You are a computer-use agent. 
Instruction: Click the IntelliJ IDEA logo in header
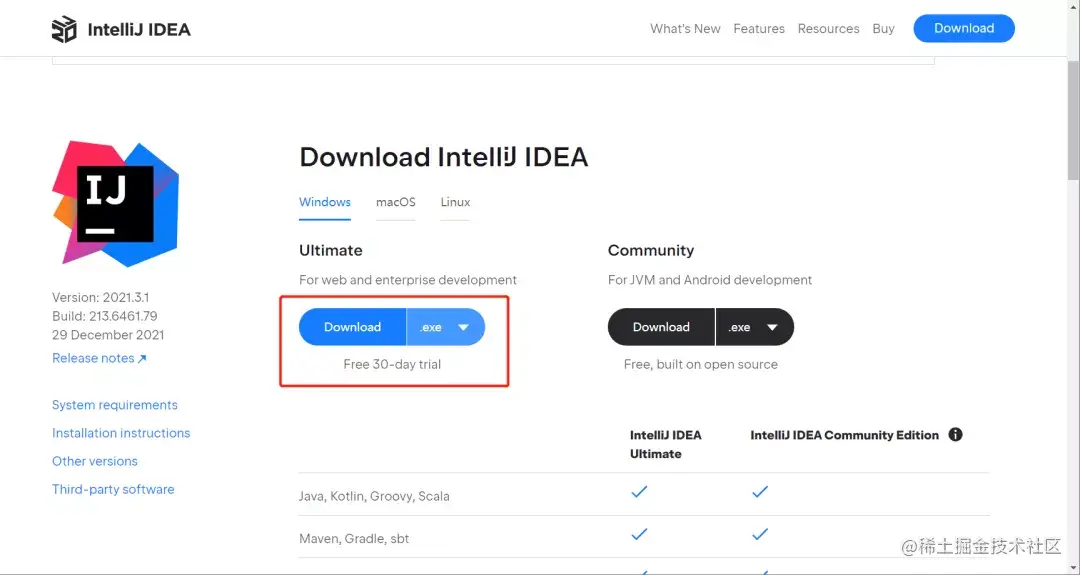[121, 29]
